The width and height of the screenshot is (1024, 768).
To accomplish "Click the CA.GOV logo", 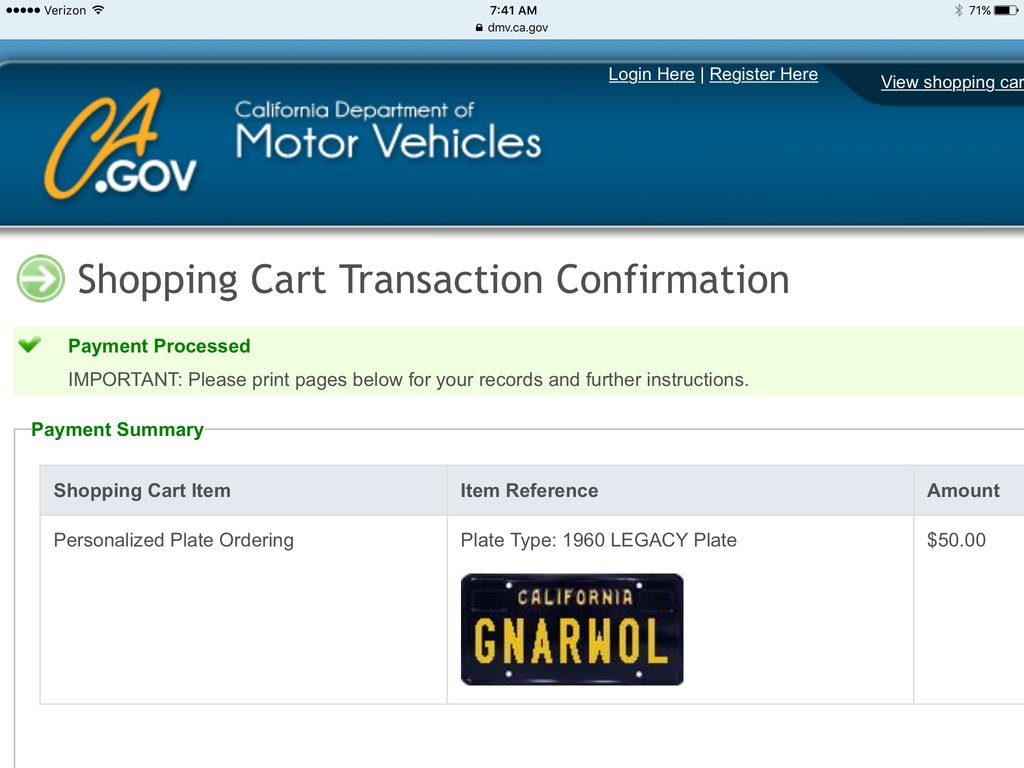I will click(x=120, y=143).
